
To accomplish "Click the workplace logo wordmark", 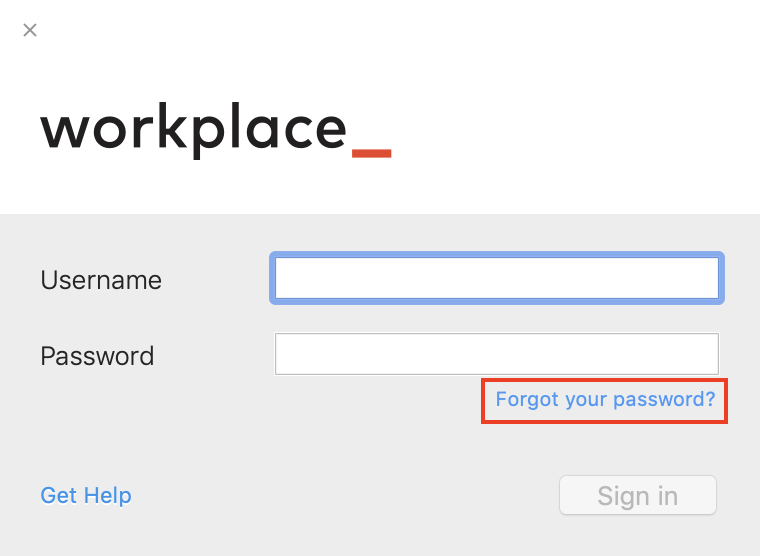I will [216, 129].
